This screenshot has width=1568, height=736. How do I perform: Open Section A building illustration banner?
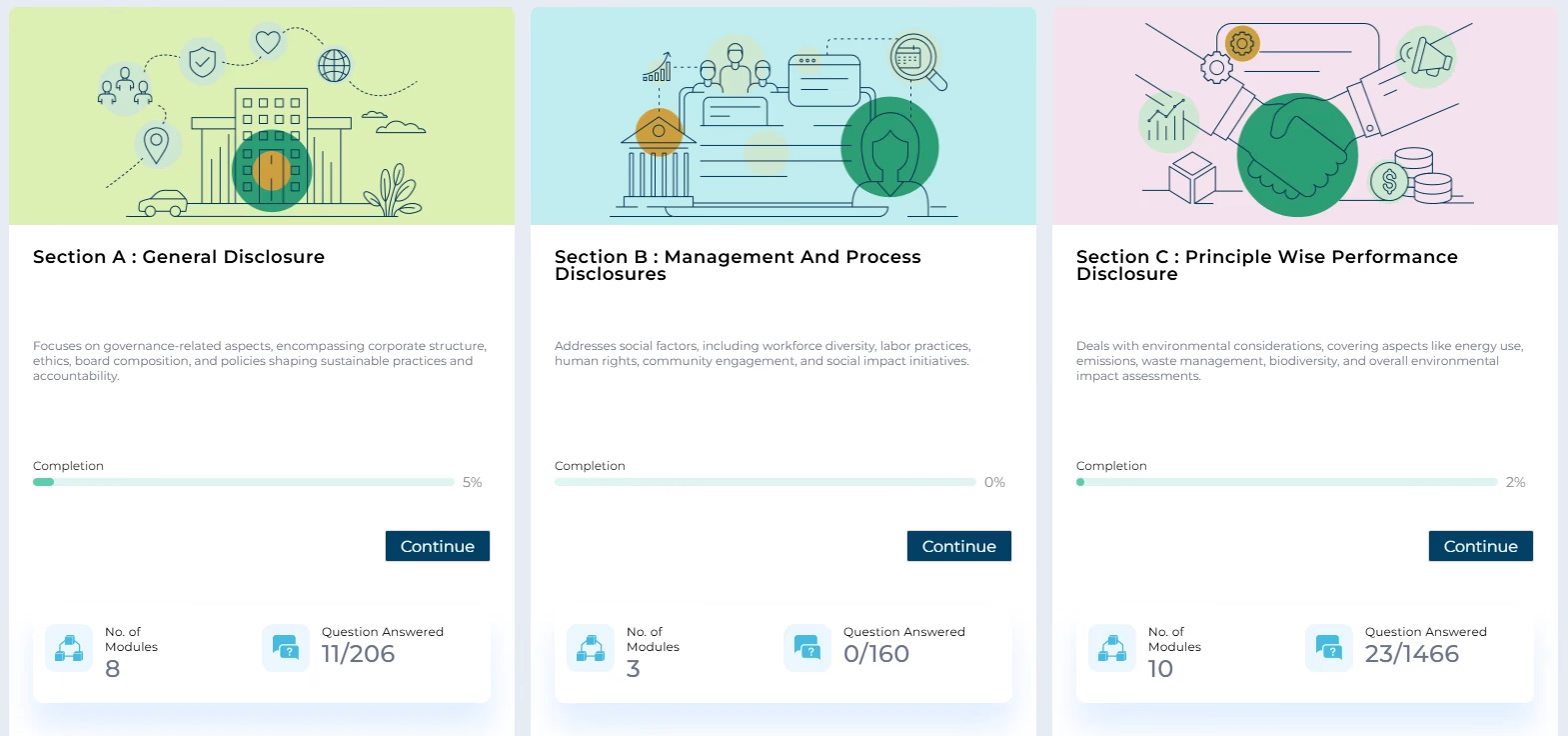(262, 116)
